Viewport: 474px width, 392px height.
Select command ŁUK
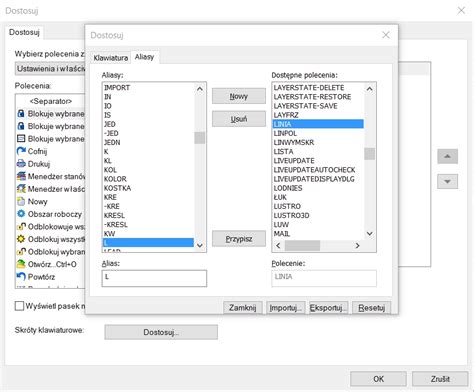318,197
